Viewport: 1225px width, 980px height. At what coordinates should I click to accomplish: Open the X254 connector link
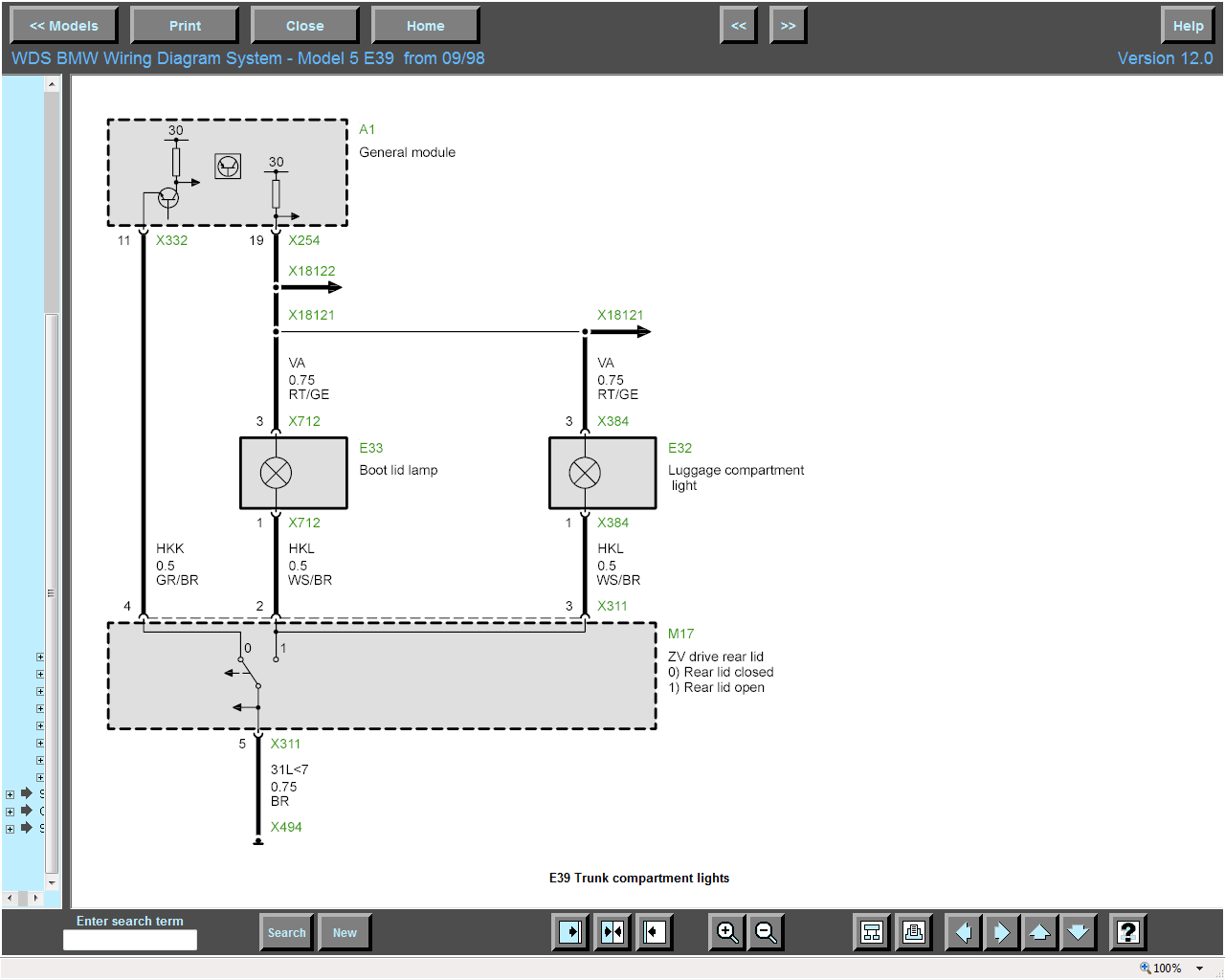click(x=304, y=240)
